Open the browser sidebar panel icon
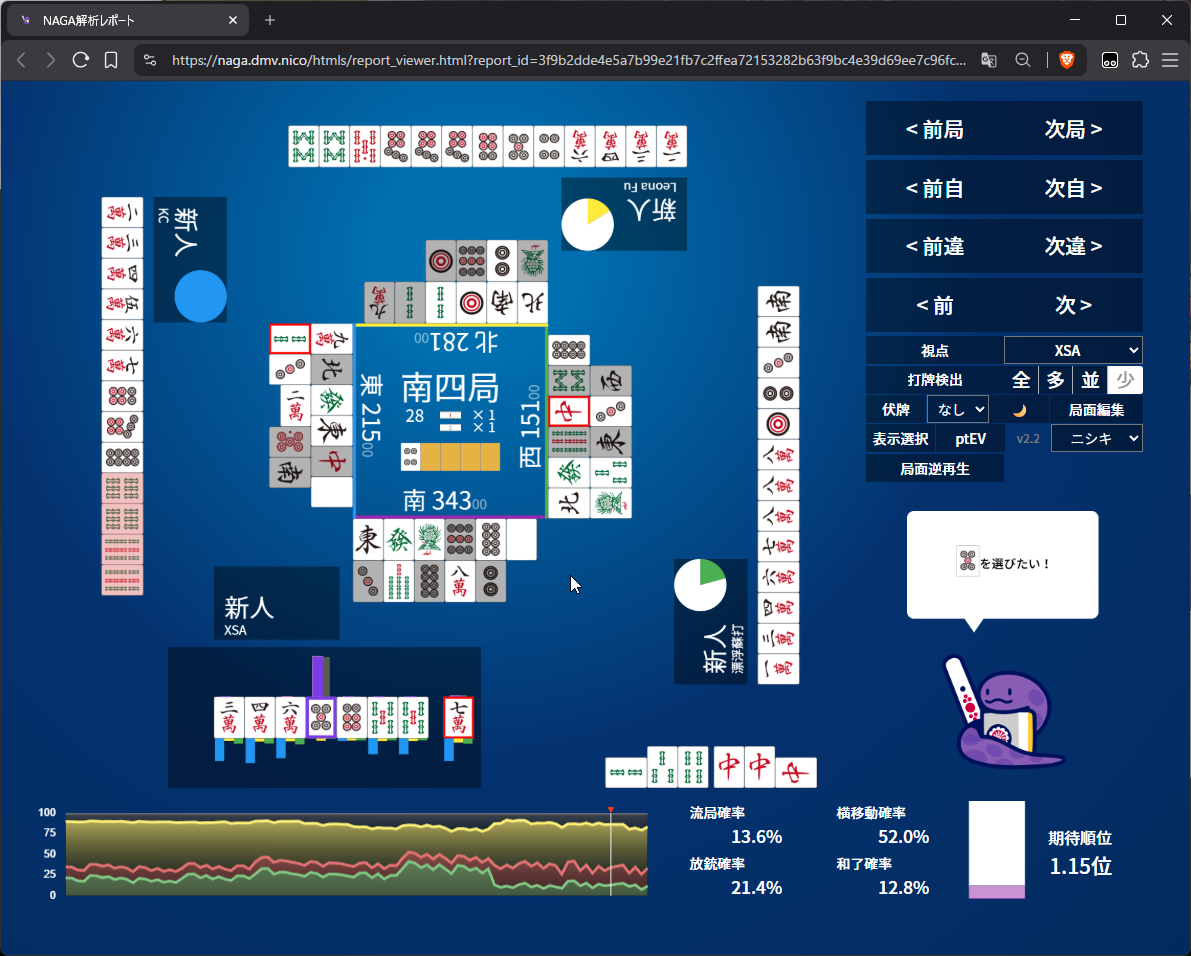This screenshot has height=956, width=1191. tap(1110, 60)
